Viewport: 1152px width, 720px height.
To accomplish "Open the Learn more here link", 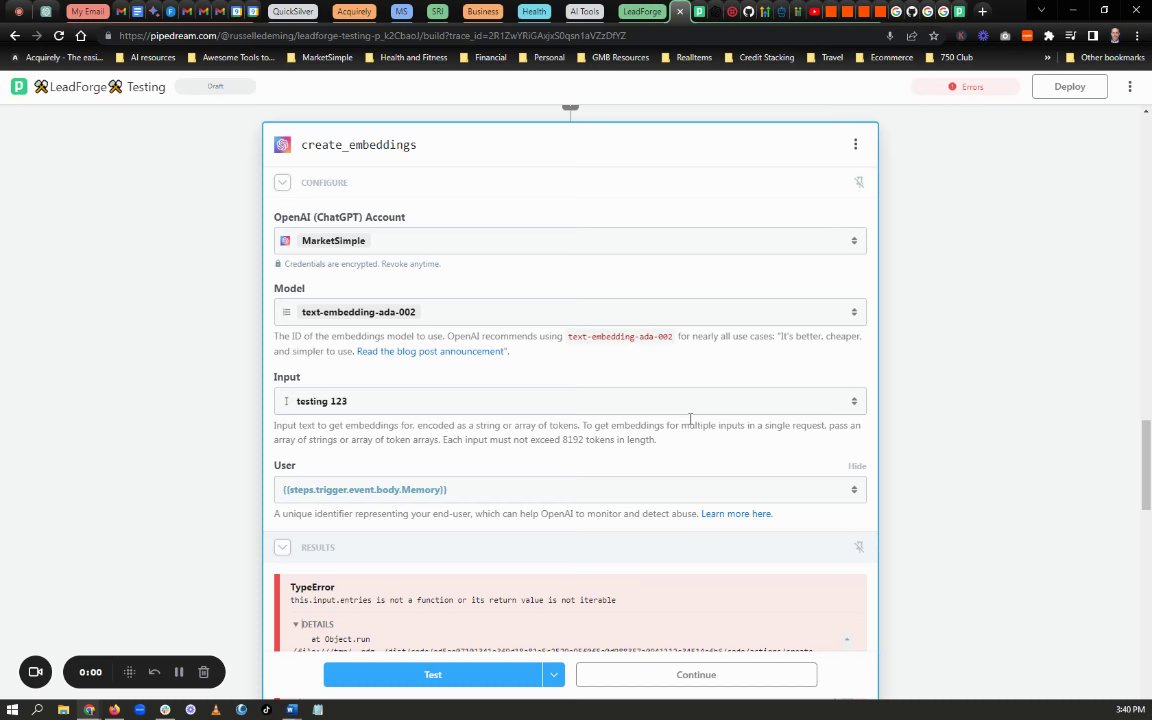I will click(x=736, y=514).
